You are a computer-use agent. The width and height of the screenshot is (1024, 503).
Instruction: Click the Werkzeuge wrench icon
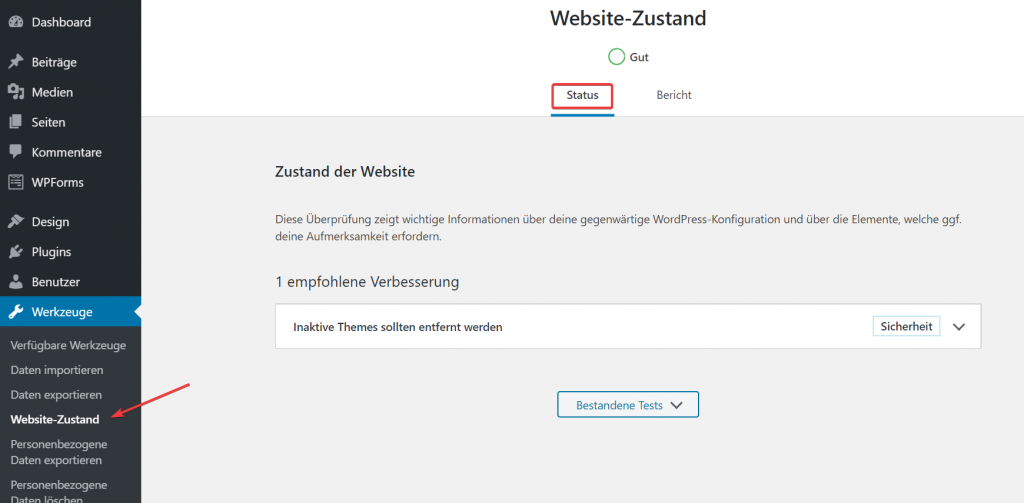pyautogui.click(x=16, y=312)
